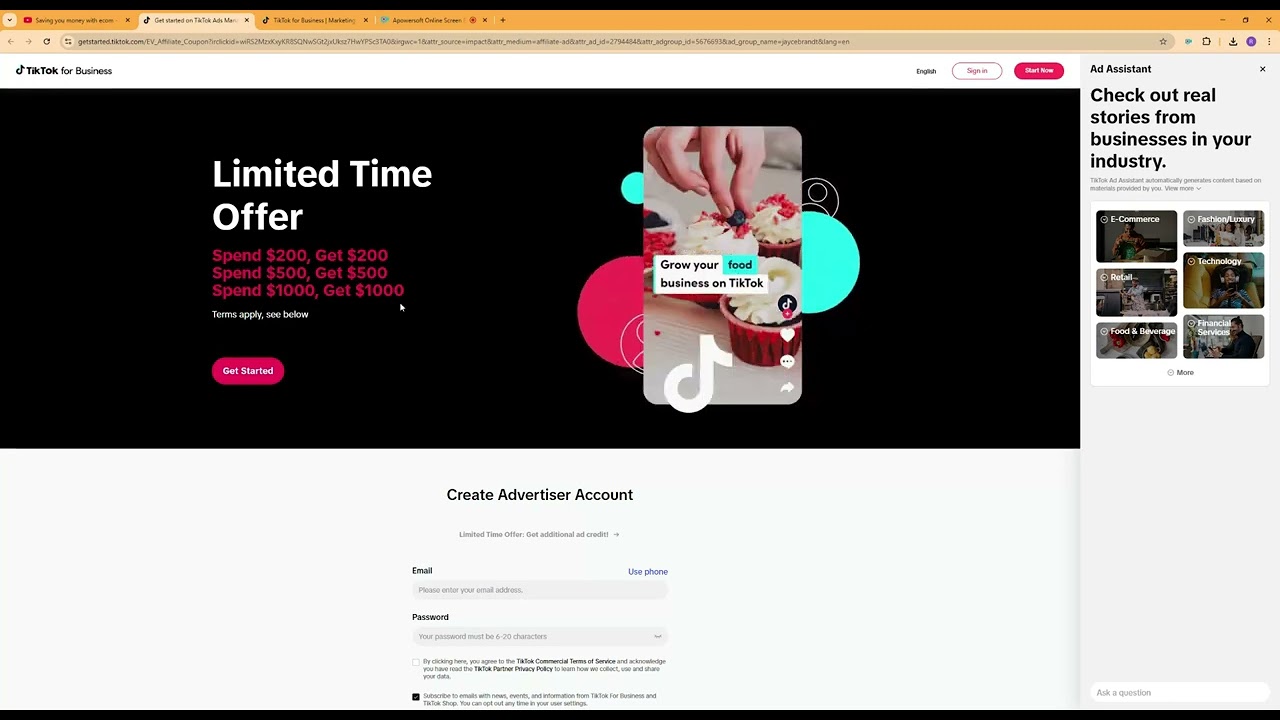
Task: Bookmark this page with the star icon
Action: (1163, 41)
